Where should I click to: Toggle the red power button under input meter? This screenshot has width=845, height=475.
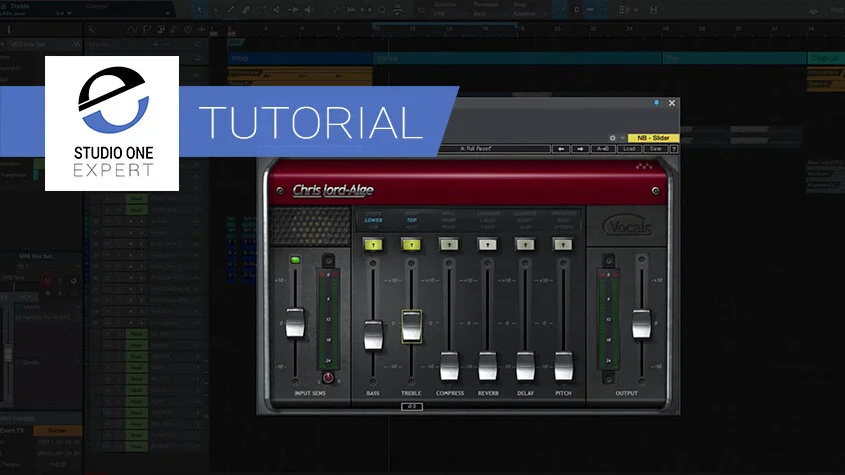click(328, 377)
